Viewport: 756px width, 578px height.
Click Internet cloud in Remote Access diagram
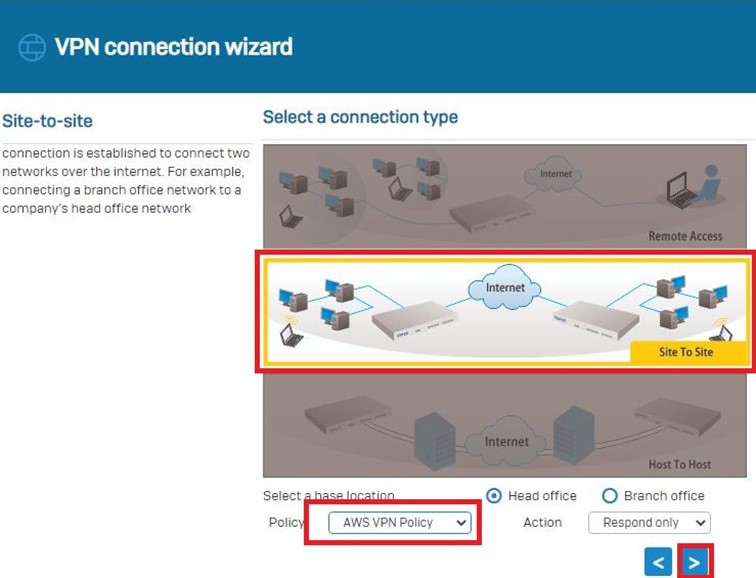[555, 174]
